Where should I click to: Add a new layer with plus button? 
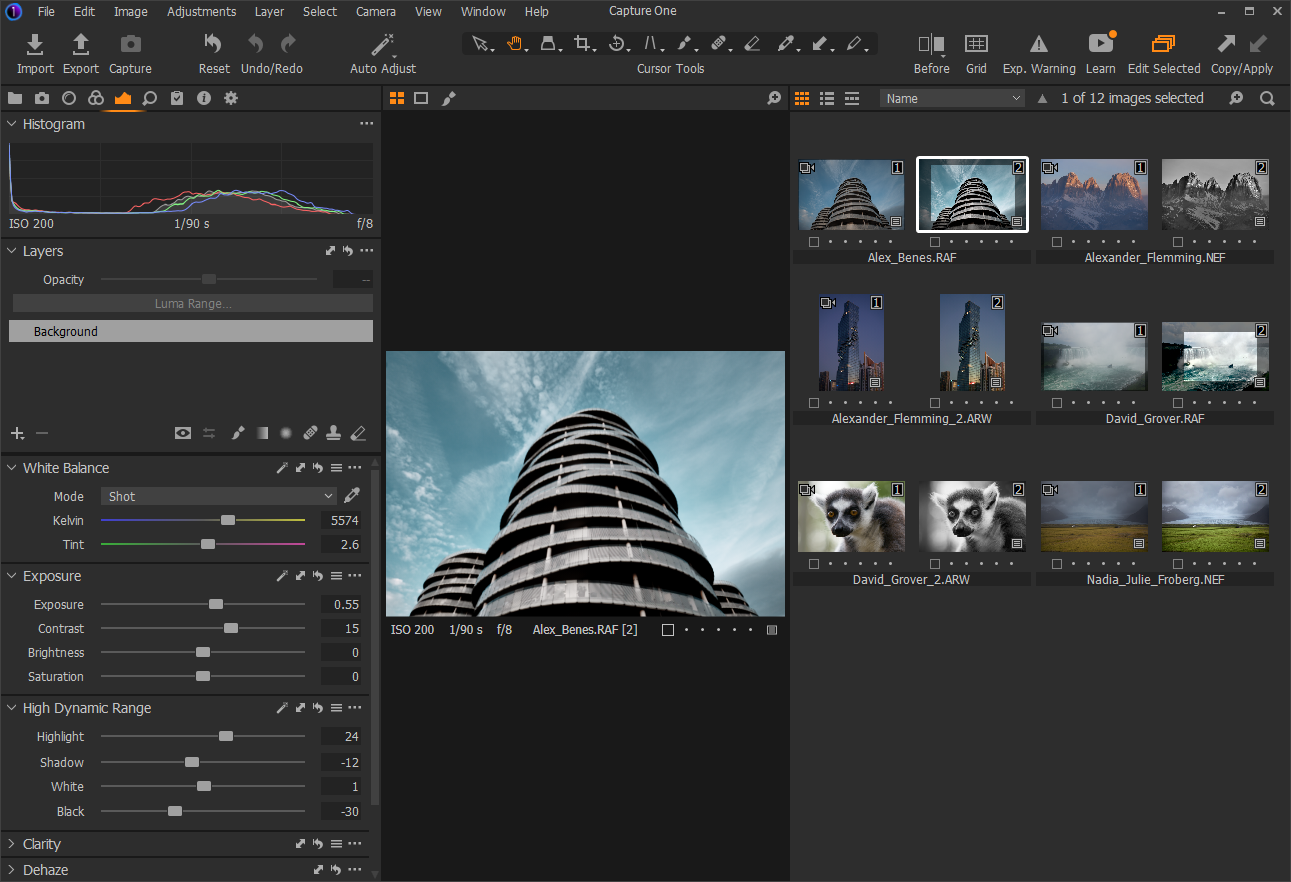point(17,433)
